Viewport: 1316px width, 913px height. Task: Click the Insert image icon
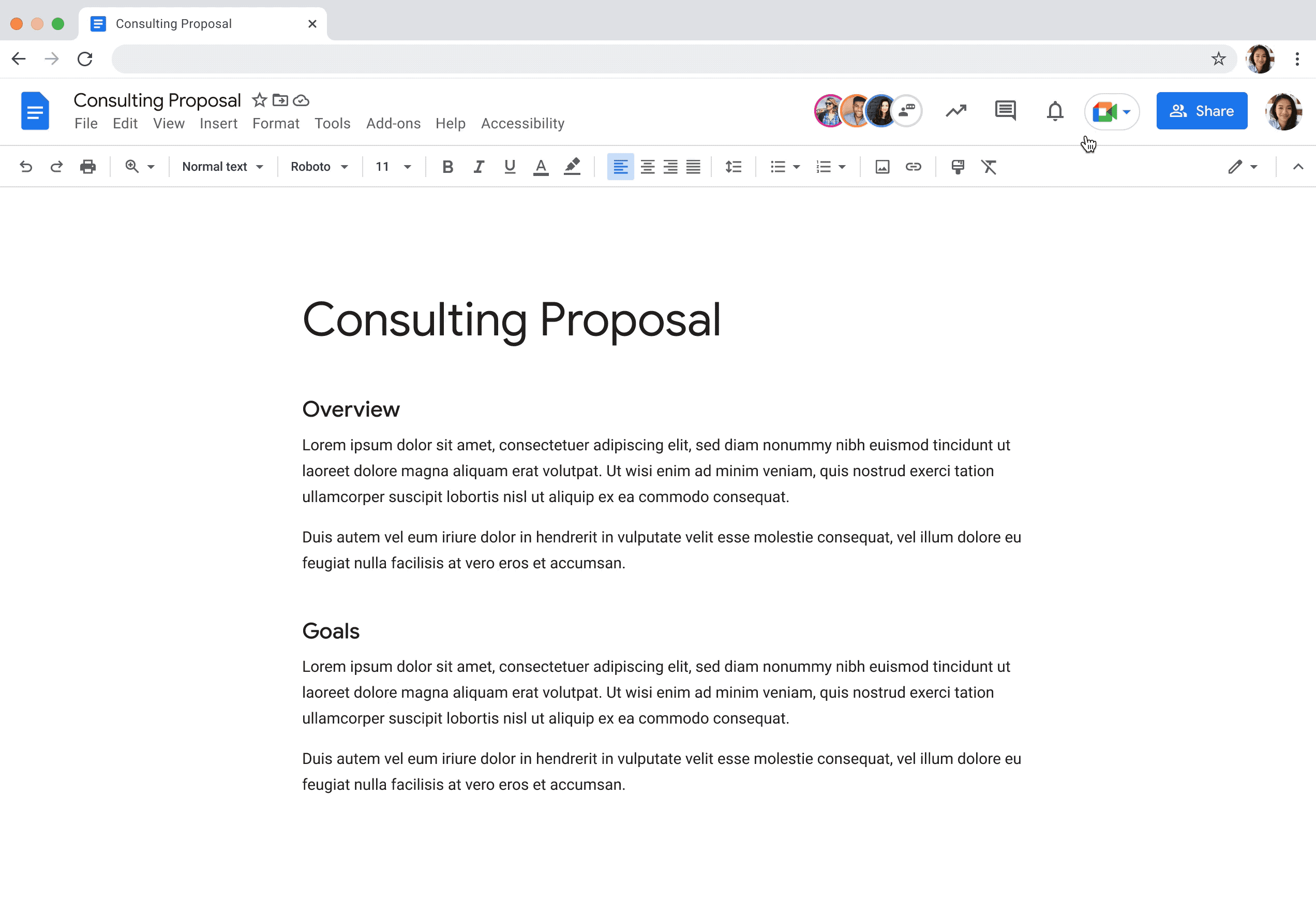coord(881,166)
